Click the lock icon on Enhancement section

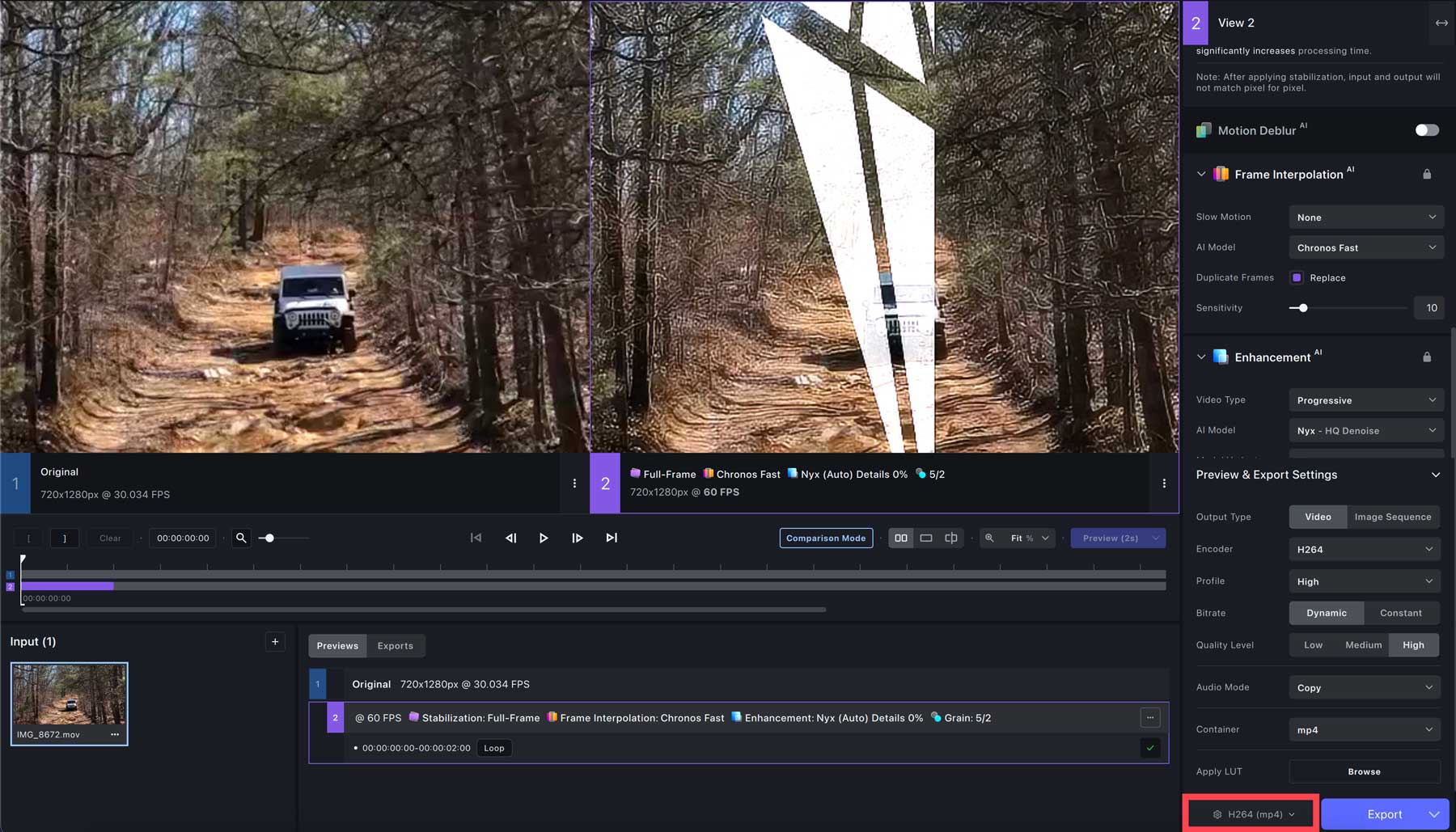coord(1427,357)
